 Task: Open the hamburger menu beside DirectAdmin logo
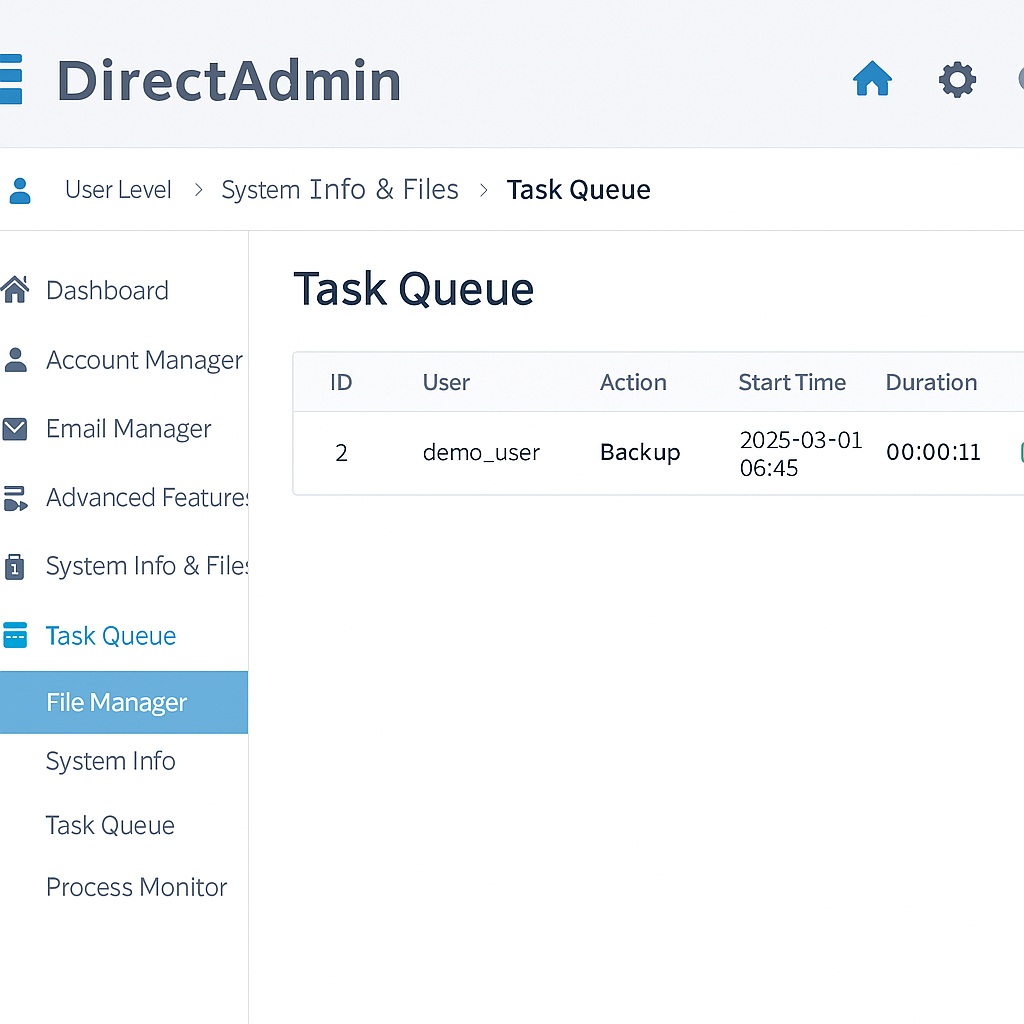(x=10, y=80)
